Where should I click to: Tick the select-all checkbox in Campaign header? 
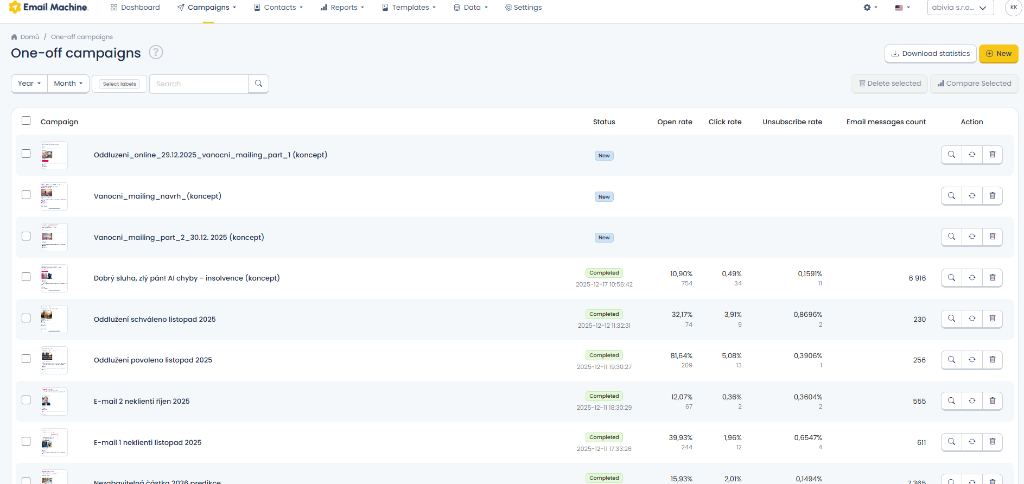click(x=26, y=121)
